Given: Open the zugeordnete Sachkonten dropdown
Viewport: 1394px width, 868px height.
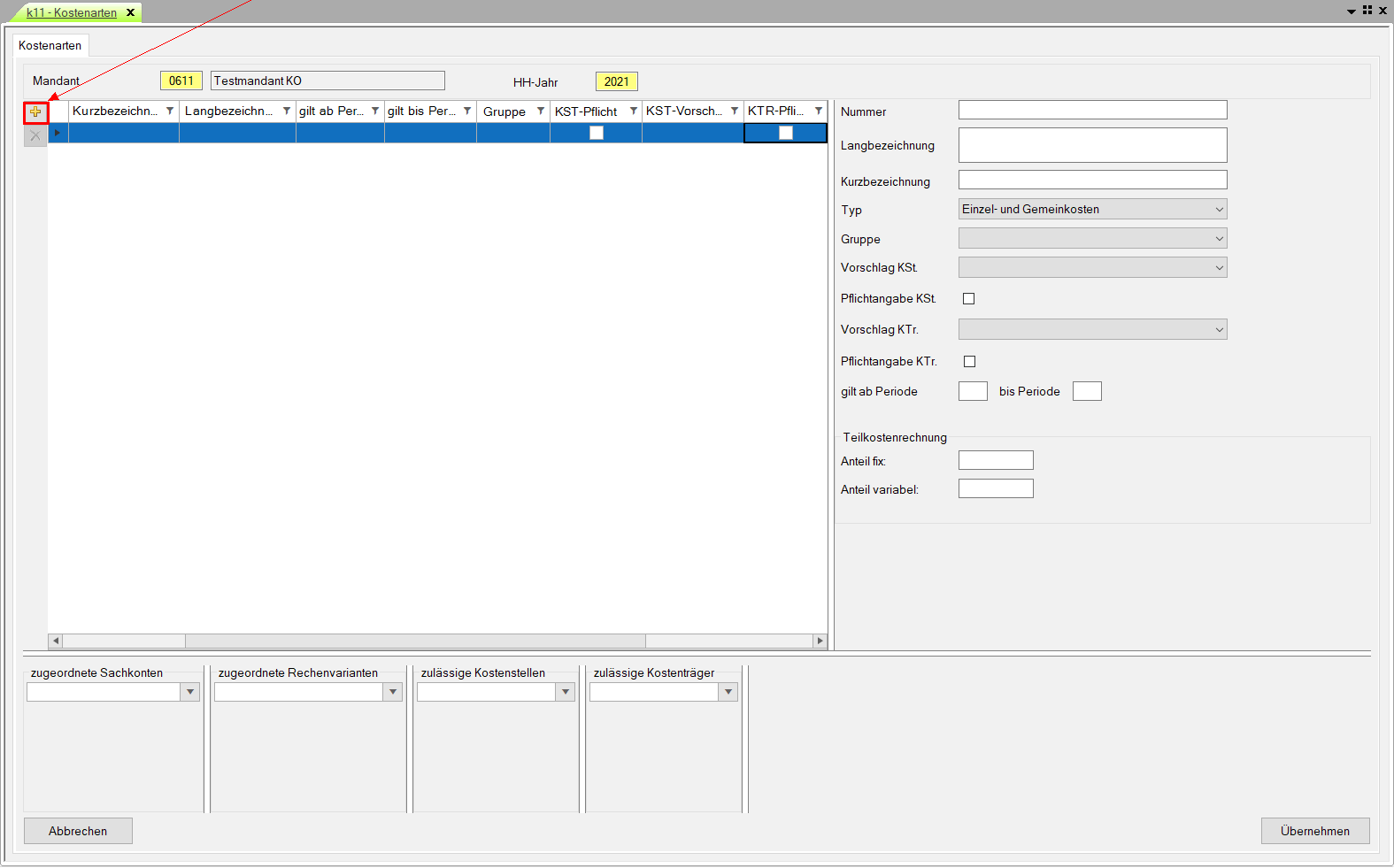Looking at the screenshot, I should coord(190,693).
